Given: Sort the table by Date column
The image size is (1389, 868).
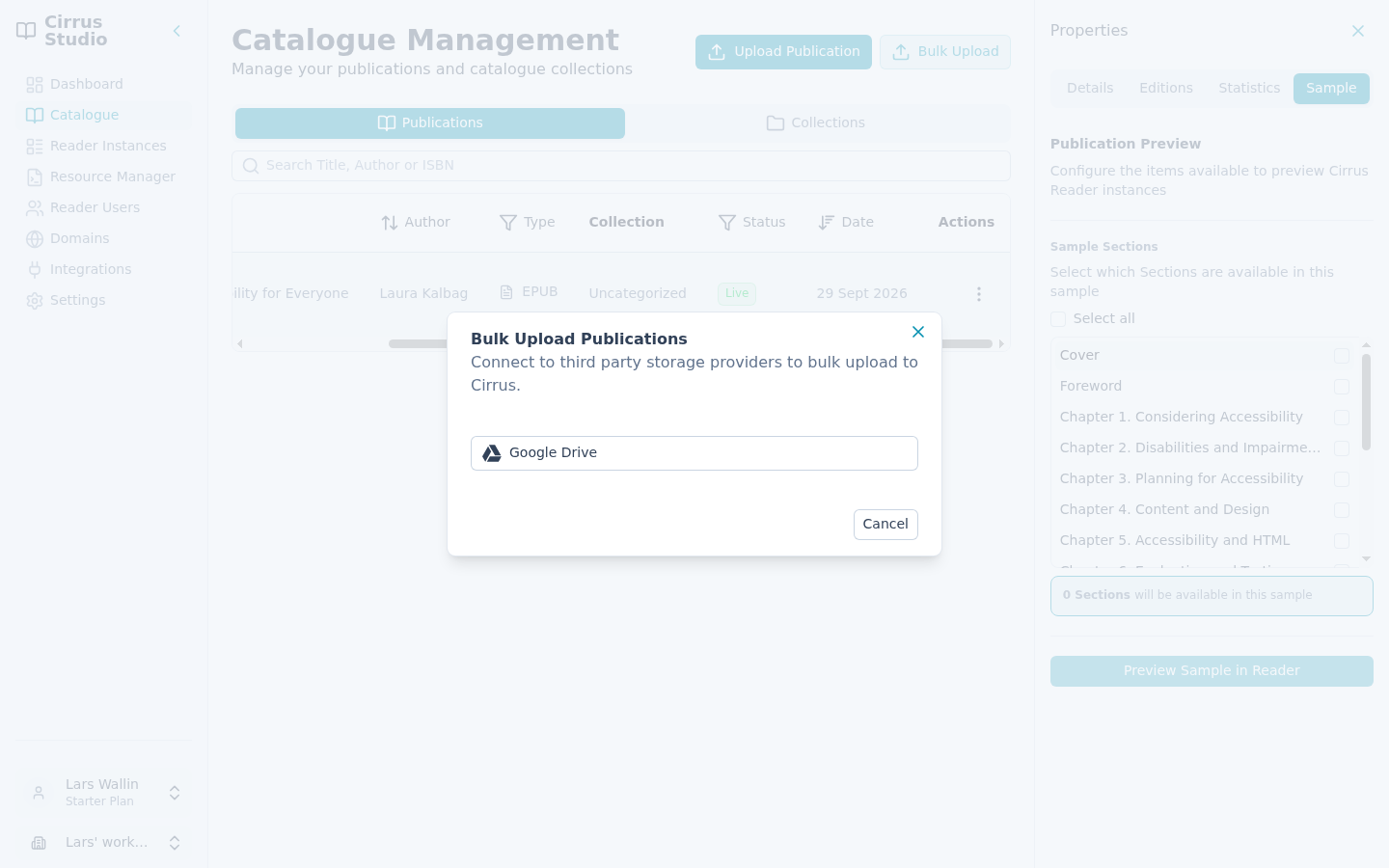Looking at the screenshot, I should click(846, 223).
